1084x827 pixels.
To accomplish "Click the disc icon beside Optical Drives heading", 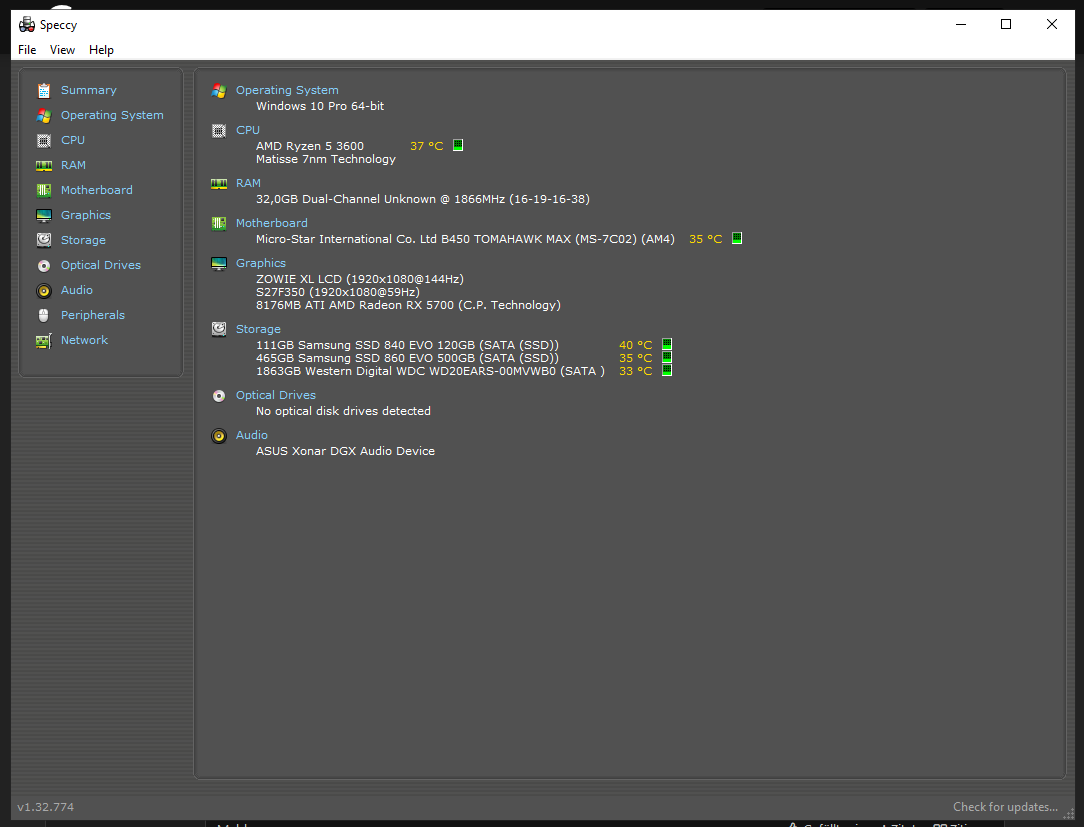I will tap(219, 396).
